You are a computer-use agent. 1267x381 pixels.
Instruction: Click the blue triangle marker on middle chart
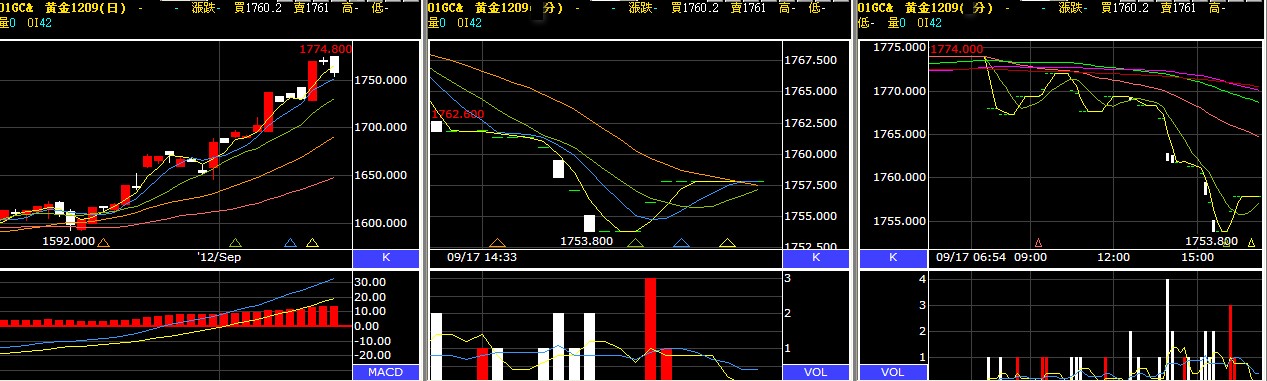coord(682,243)
